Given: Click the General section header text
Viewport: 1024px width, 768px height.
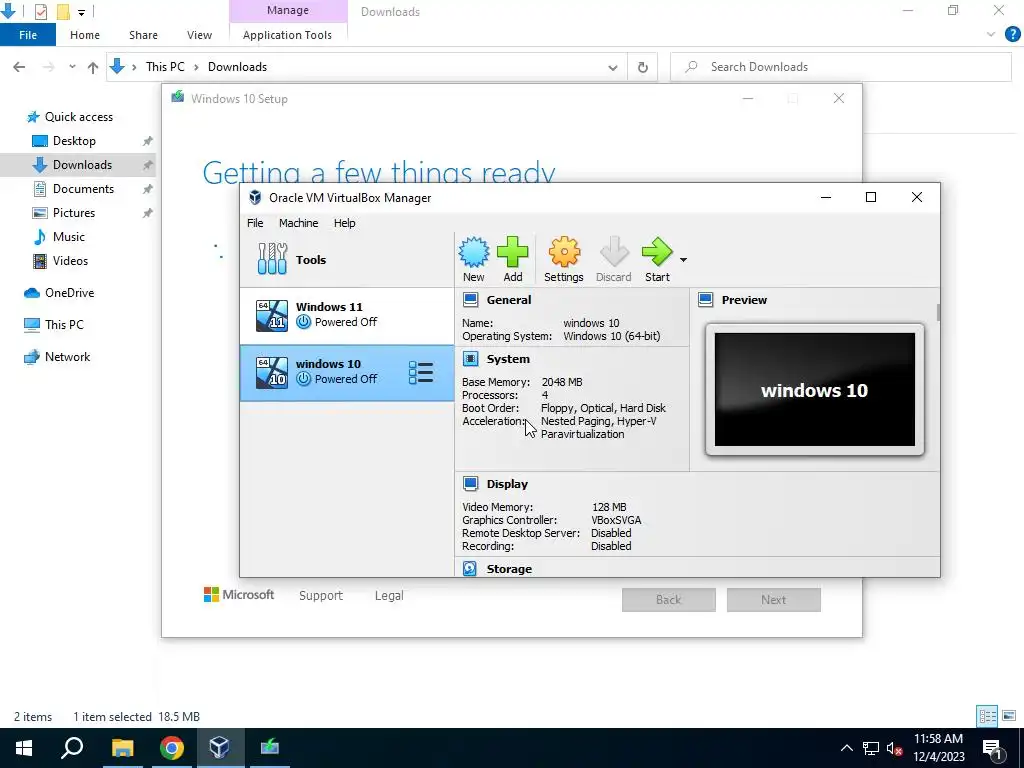Looking at the screenshot, I should coord(509,300).
